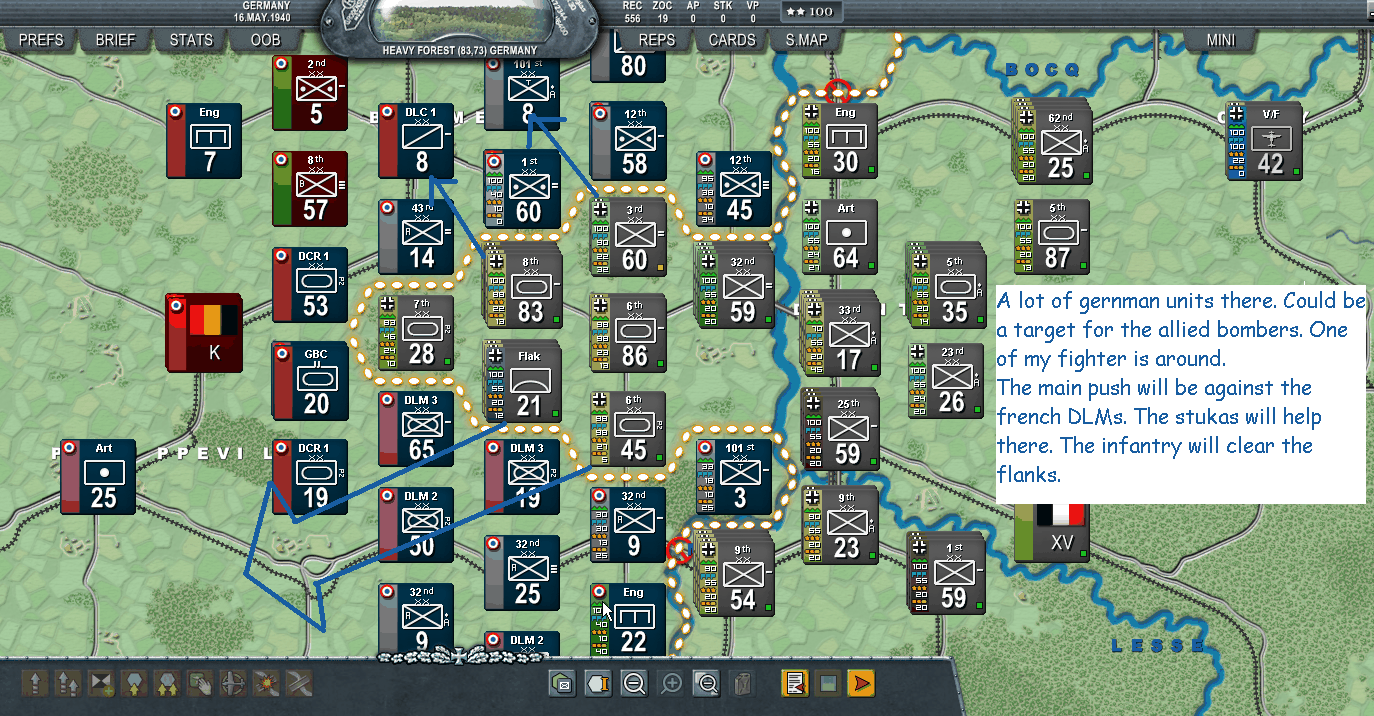This screenshot has height=716, width=1374.
Task: Select the 5th counter with 35
Action: tap(945, 285)
